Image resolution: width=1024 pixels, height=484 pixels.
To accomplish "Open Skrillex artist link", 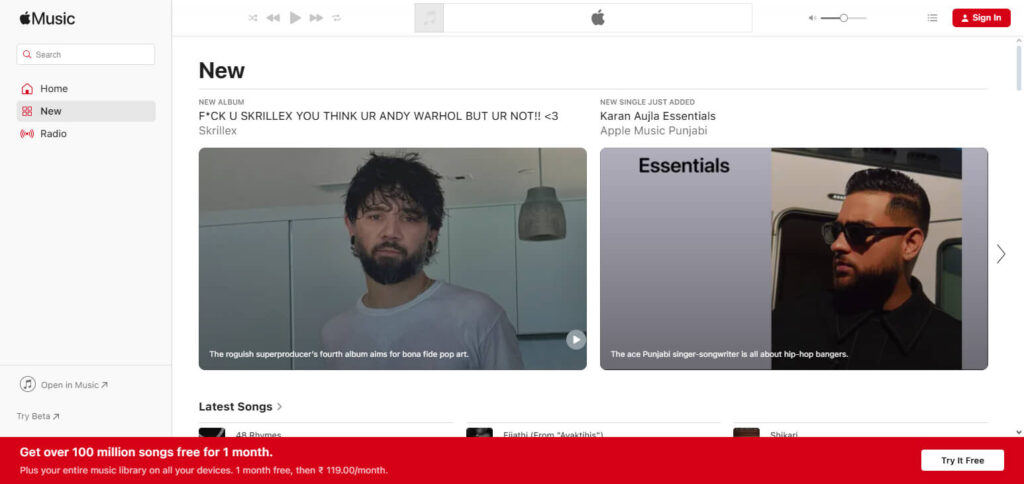I will [217, 131].
